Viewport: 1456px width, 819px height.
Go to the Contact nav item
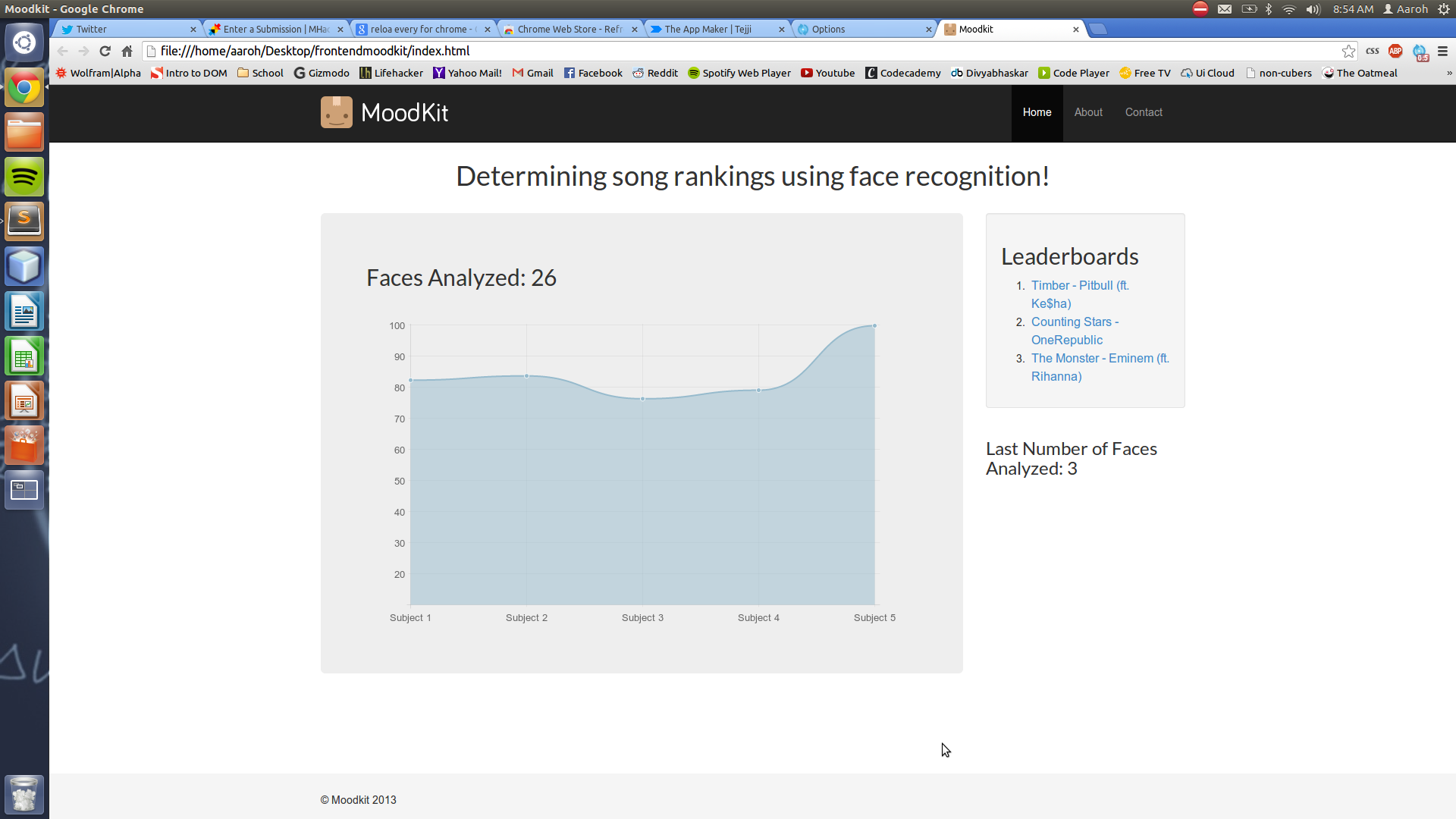pyautogui.click(x=1144, y=112)
